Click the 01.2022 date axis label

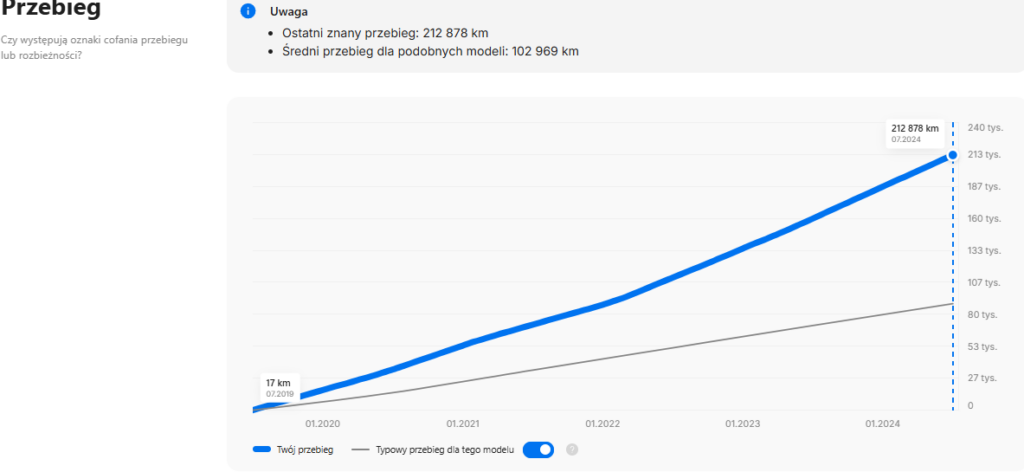coord(604,424)
